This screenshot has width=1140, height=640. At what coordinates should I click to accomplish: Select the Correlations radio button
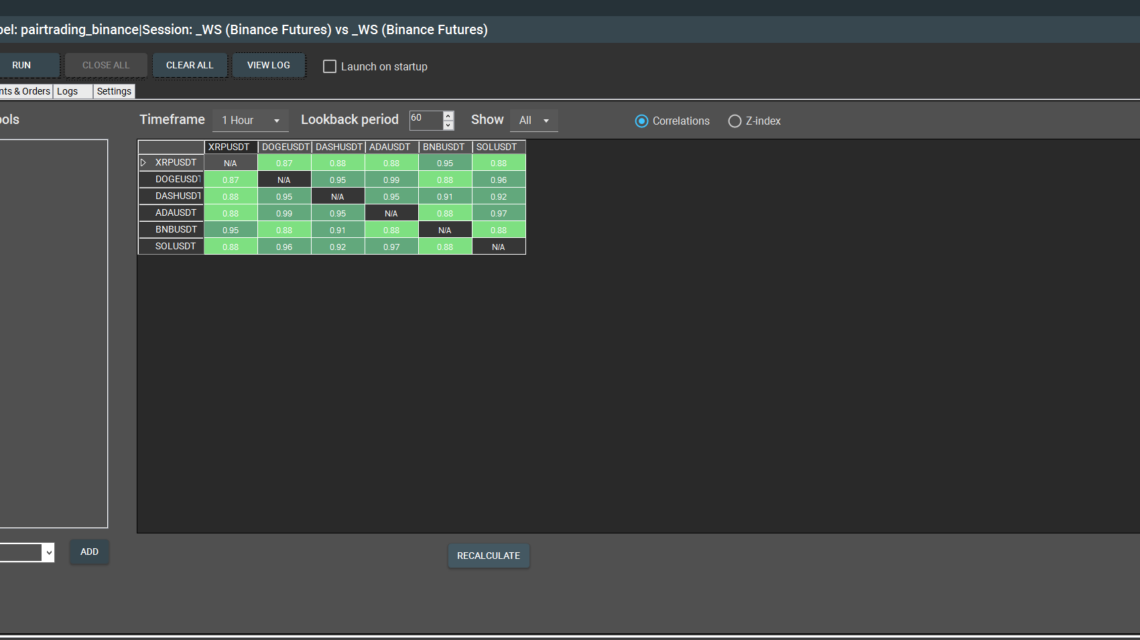tap(642, 121)
